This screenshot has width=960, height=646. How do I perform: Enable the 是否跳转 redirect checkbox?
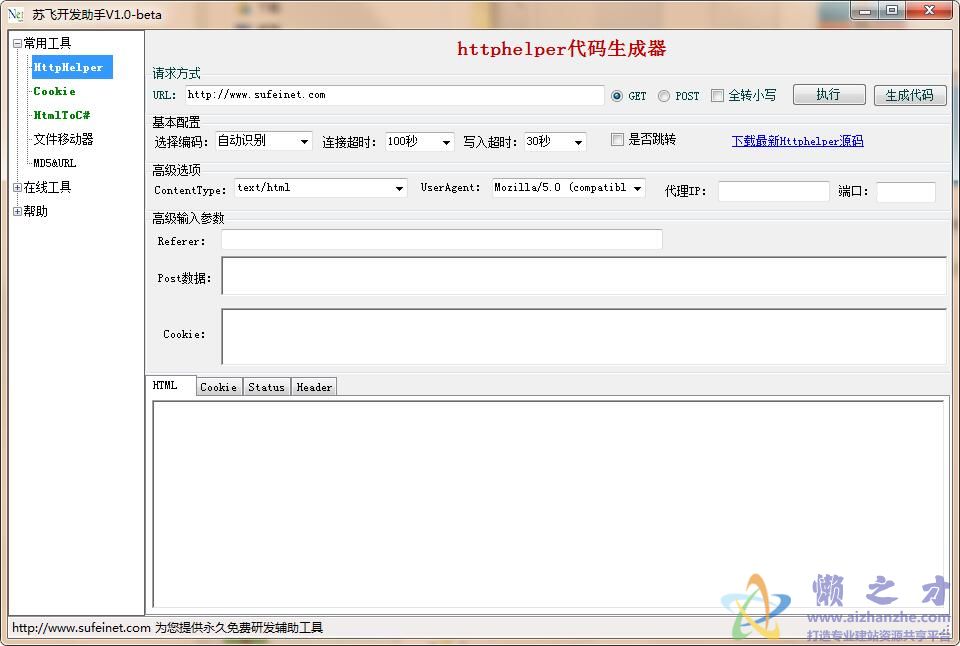point(617,140)
